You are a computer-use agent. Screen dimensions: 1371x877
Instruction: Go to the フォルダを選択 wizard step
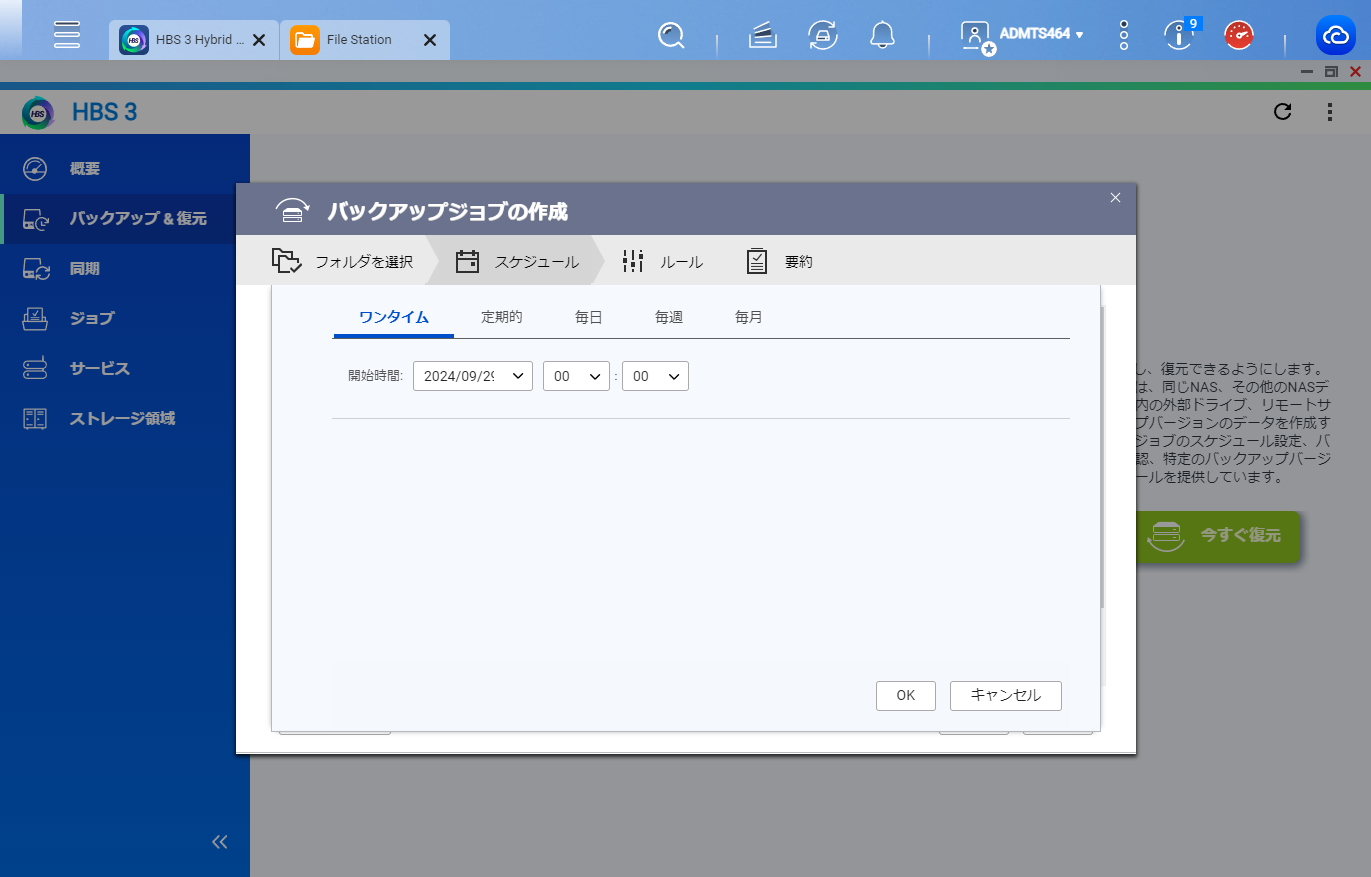(x=342, y=262)
